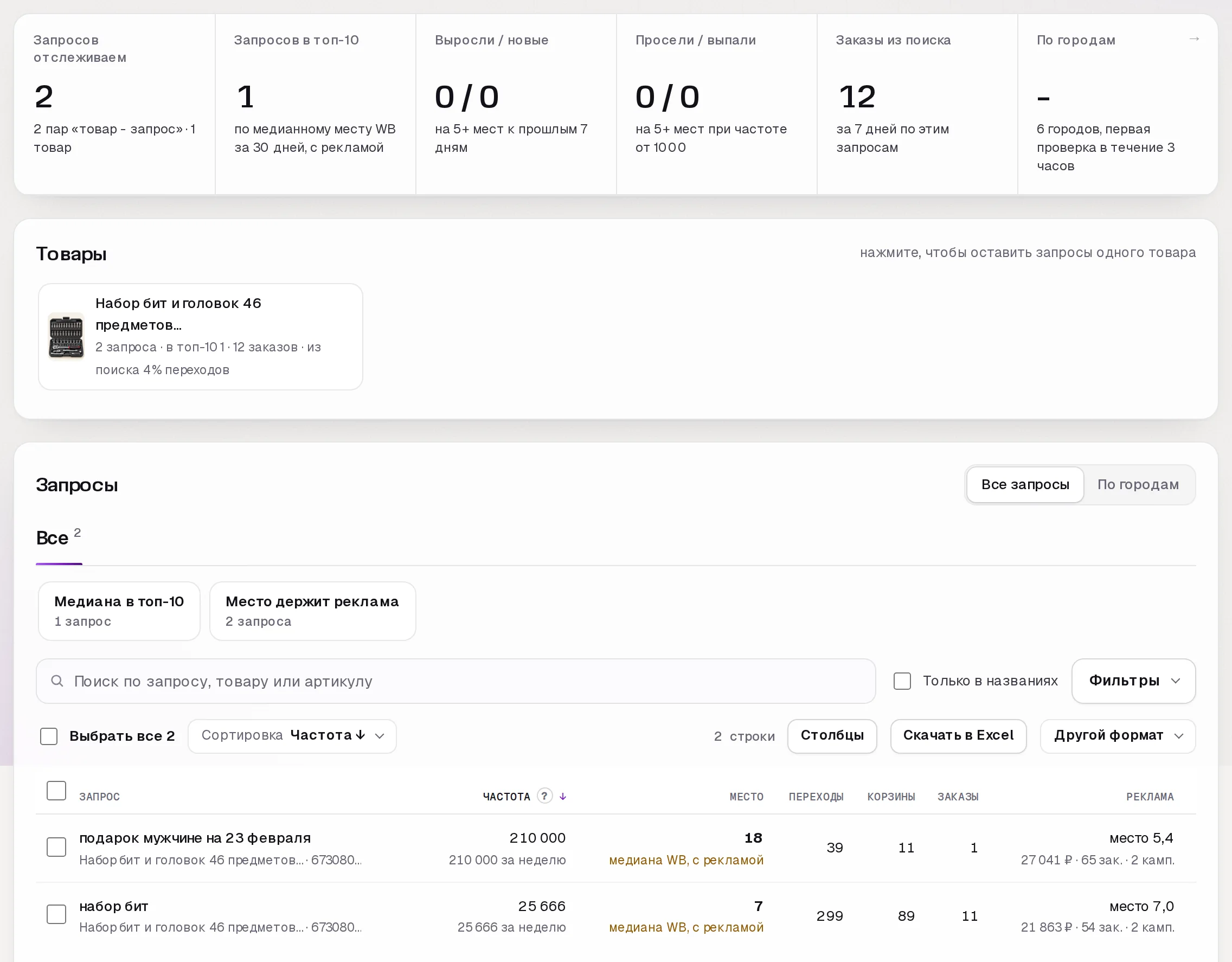Click the Место column header
This screenshot has width=1232, height=962.
pos(746,797)
